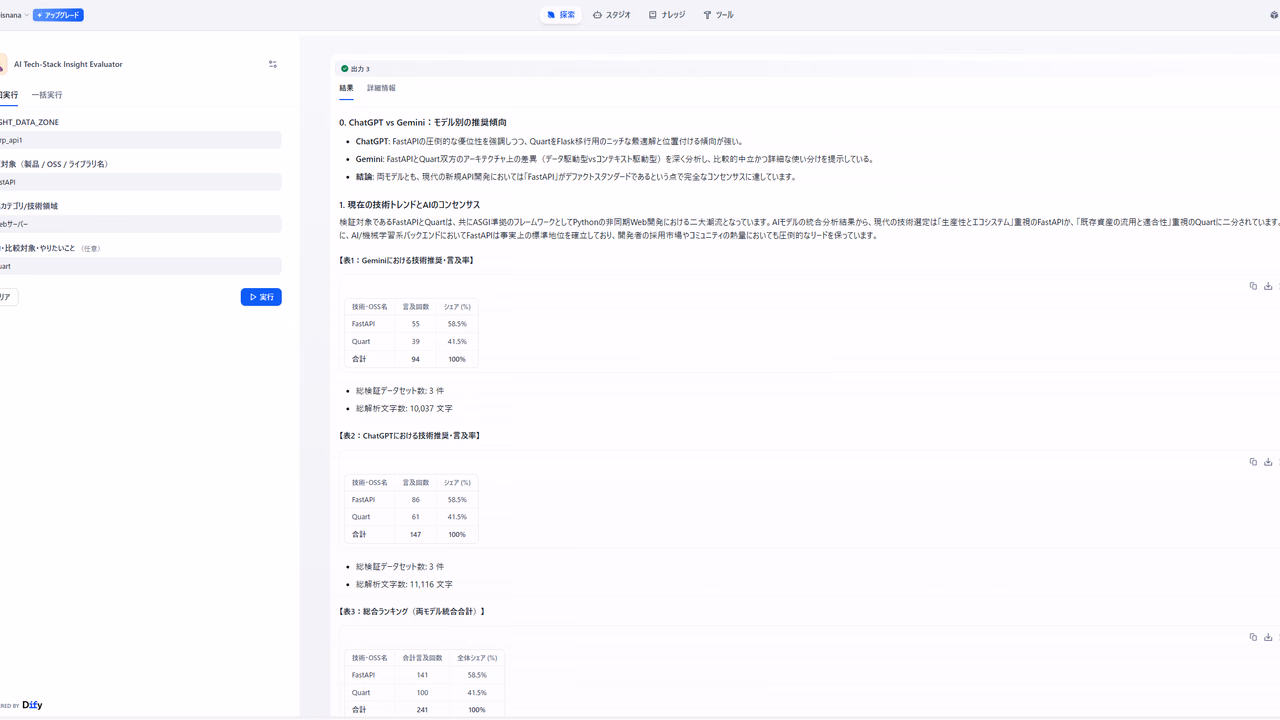1280x720 pixels.
Task: Focus the 比較対象・やりたいこと input containing Quart
Action: tap(140, 266)
